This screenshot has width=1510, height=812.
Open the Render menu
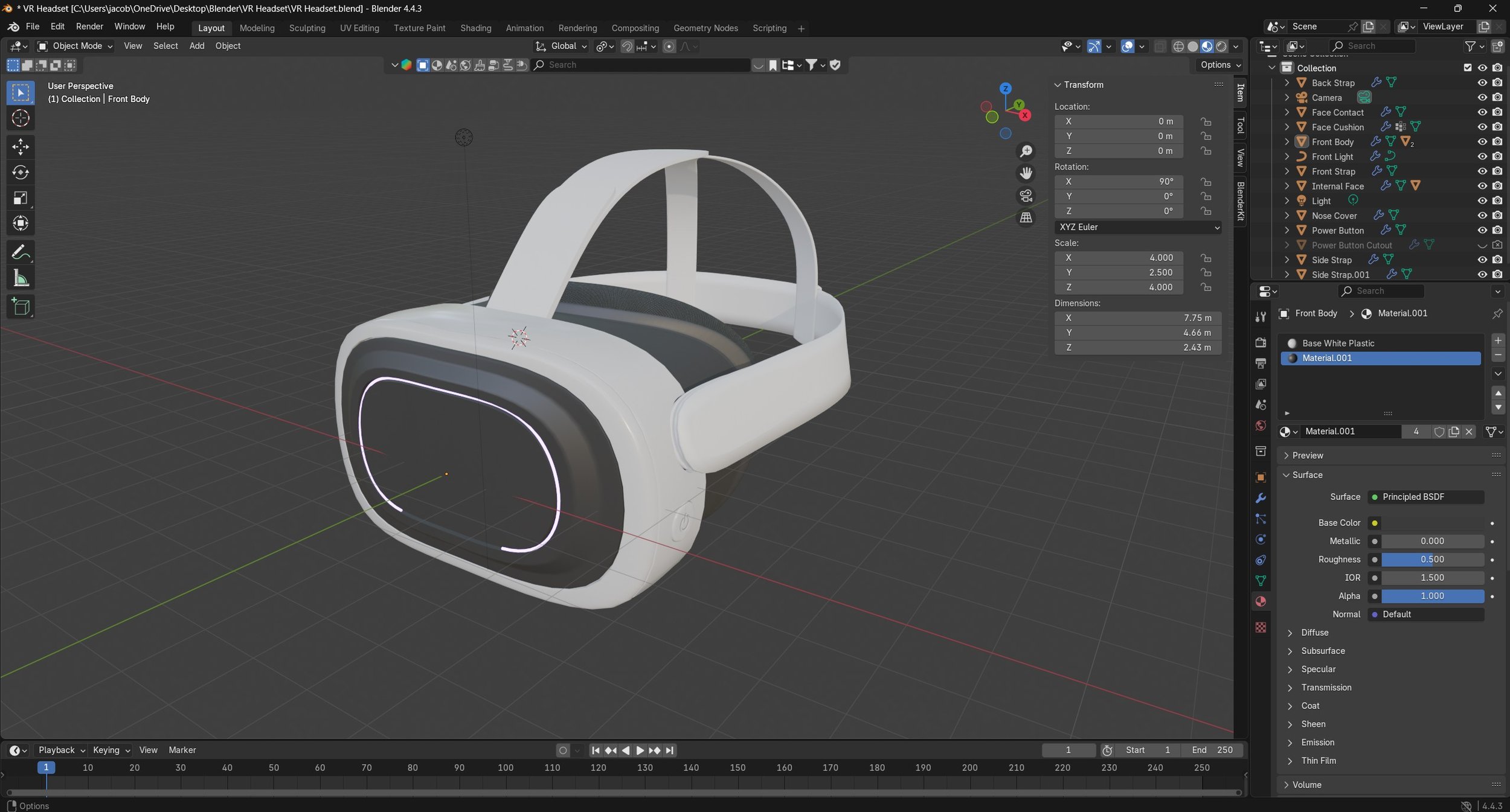(89, 27)
